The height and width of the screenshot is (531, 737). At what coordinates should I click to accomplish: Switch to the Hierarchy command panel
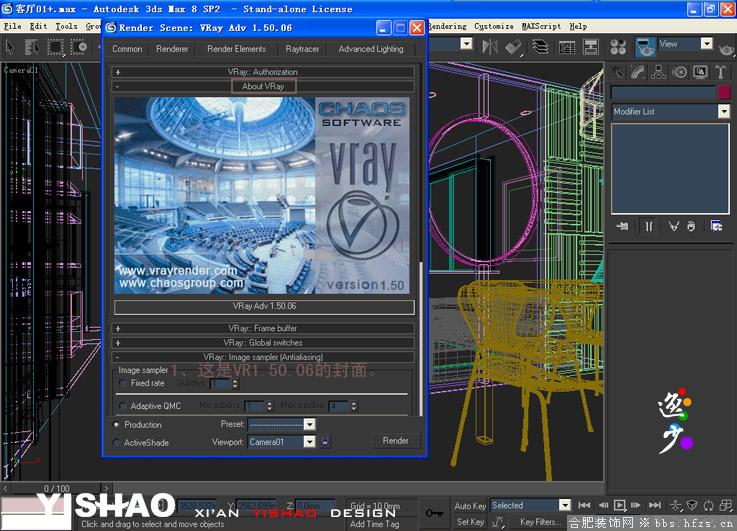pyautogui.click(x=659, y=72)
